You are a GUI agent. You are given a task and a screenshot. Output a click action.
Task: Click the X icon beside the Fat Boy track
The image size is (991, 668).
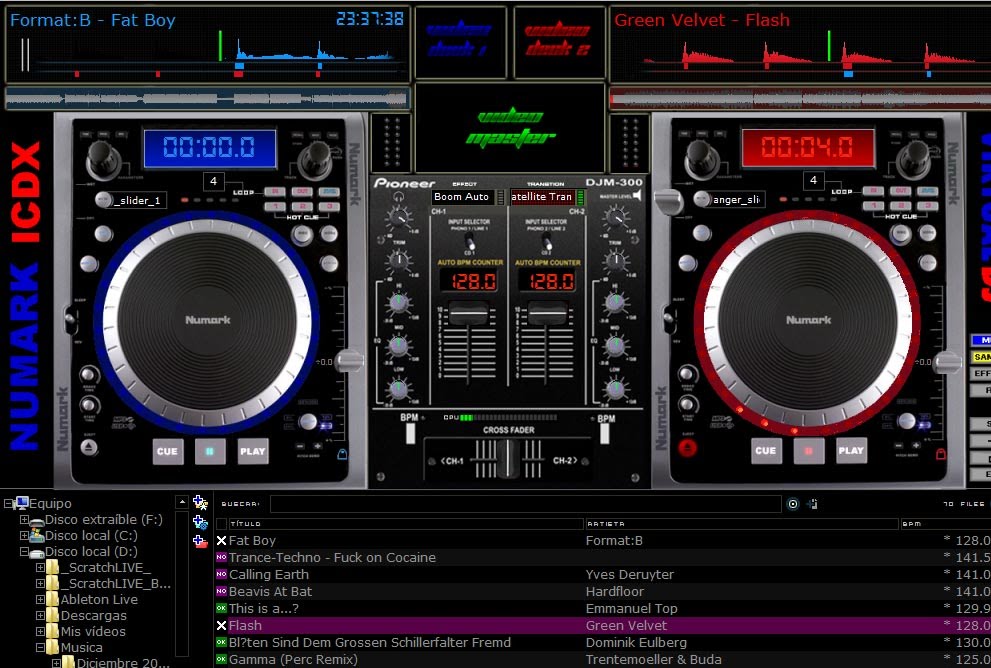[221, 541]
